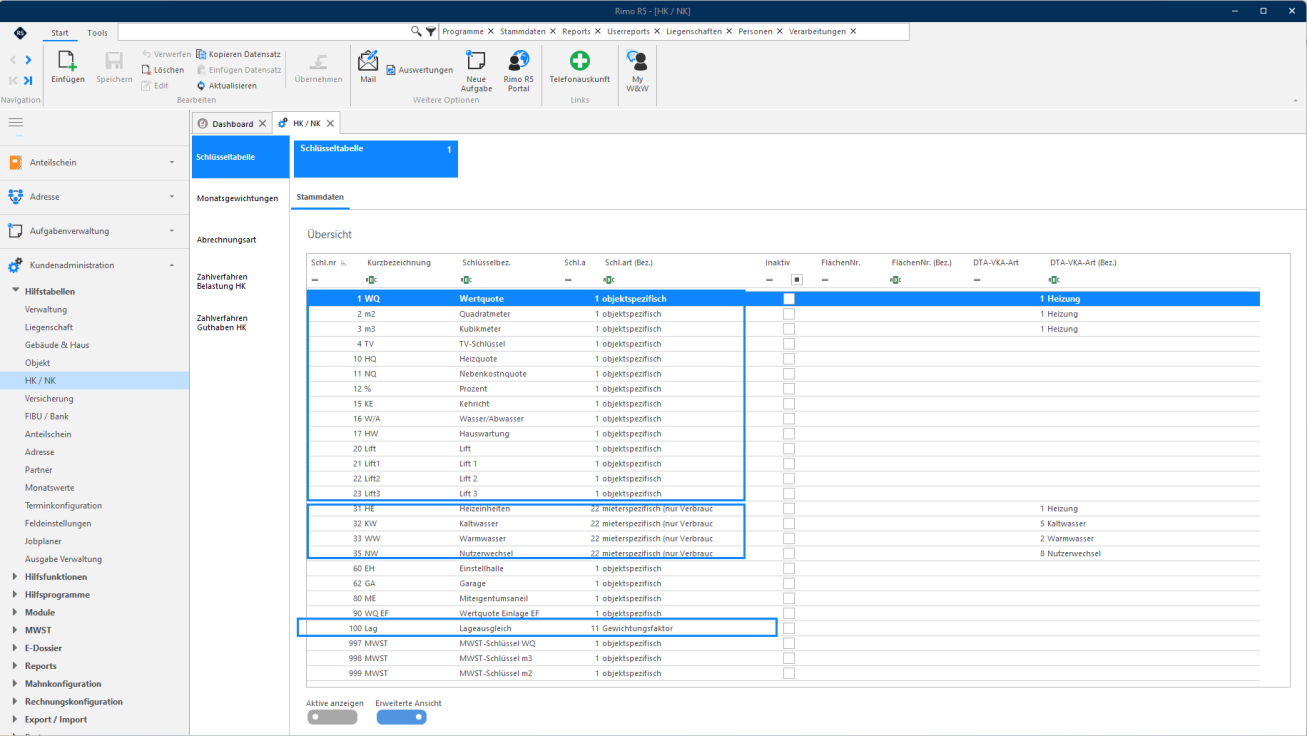Switch to the Tools ribbon tab

(97, 33)
